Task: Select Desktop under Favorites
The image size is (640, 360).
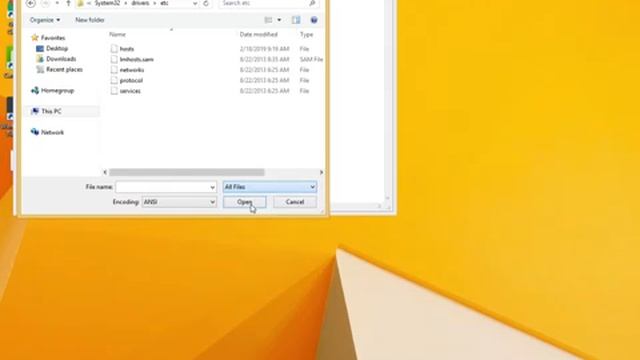Action: pyautogui.click(x=57, y=49)
